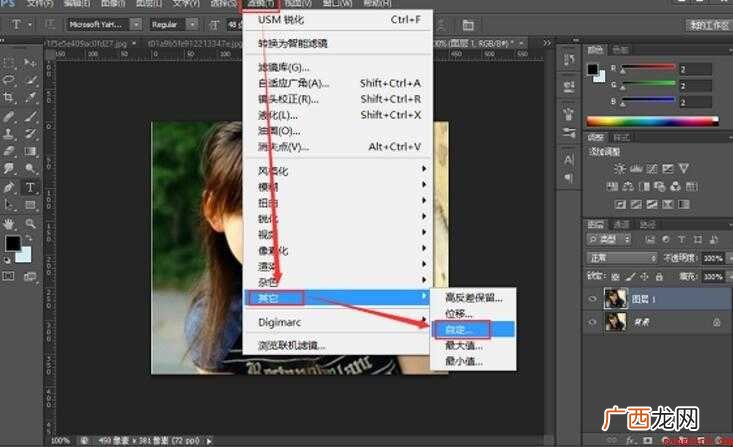Toggle lock position in Layers panel
This screenshot has width=733, height=447.
644,277
